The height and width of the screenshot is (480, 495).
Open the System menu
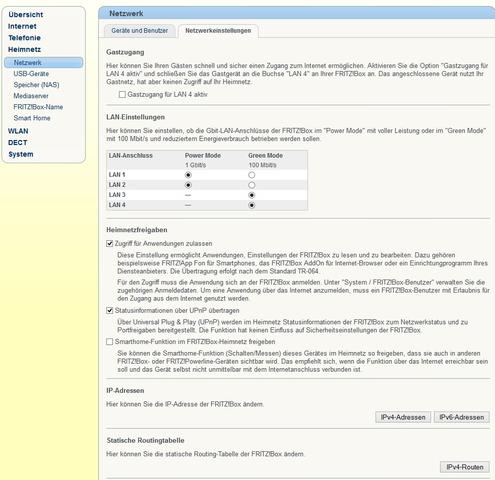pos(21,154)
